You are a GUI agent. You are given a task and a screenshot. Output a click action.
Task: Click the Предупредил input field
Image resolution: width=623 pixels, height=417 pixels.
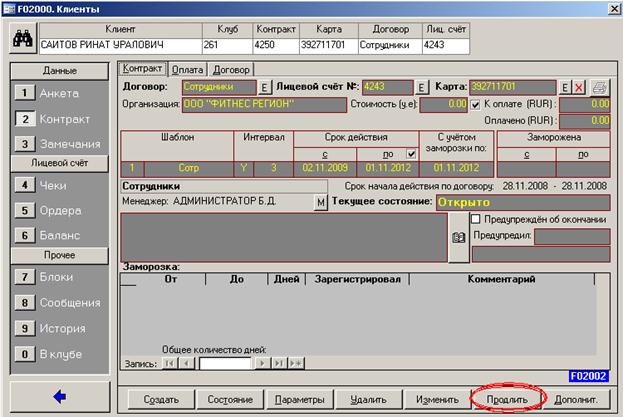tap(572, 236)
